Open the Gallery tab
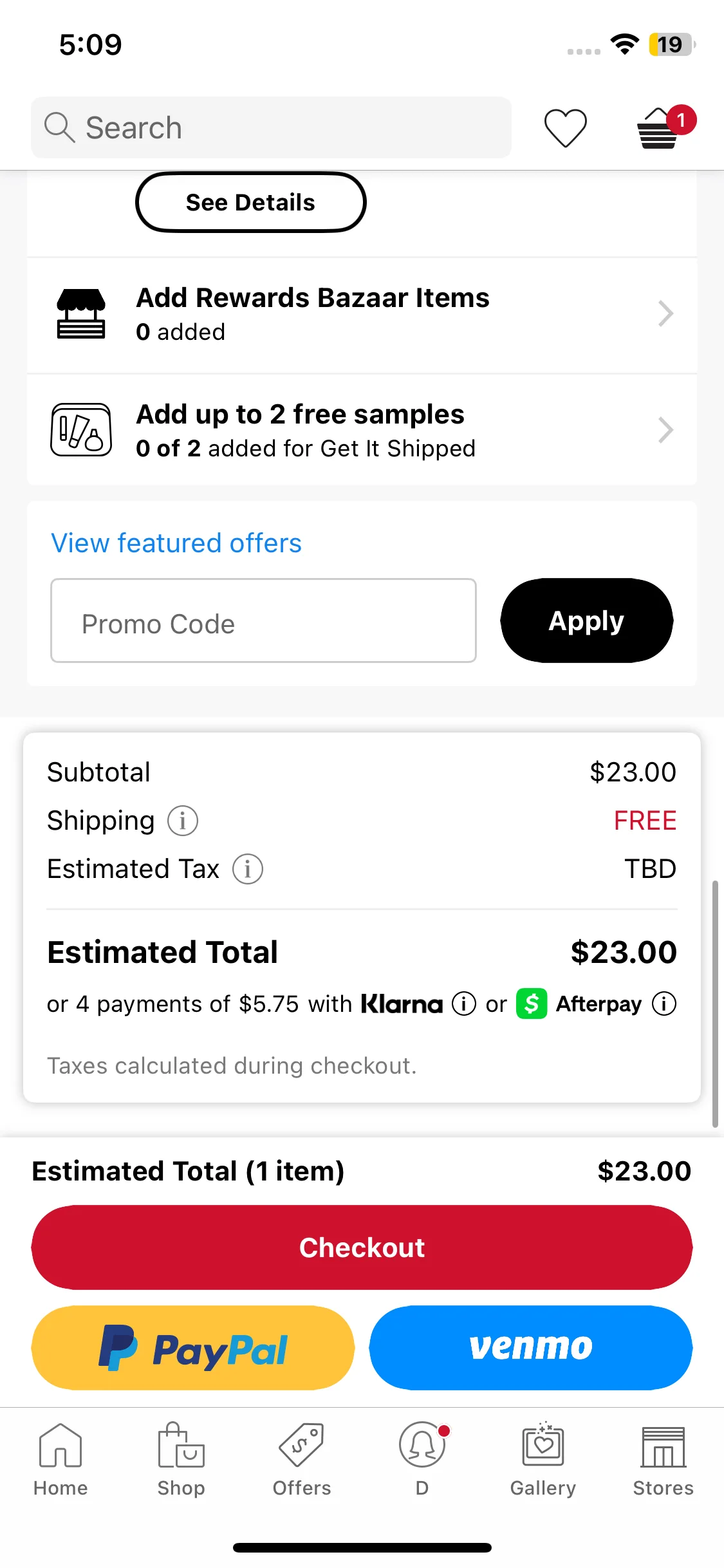724x1568 pixels. 543,1459
